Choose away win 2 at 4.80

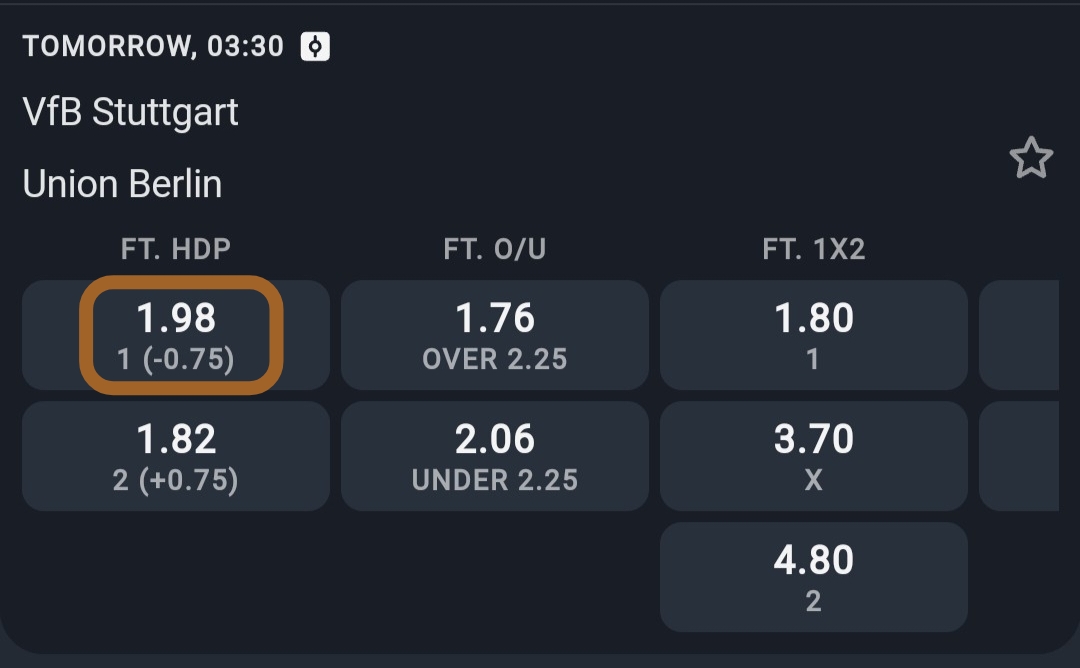tap(813, 577)
